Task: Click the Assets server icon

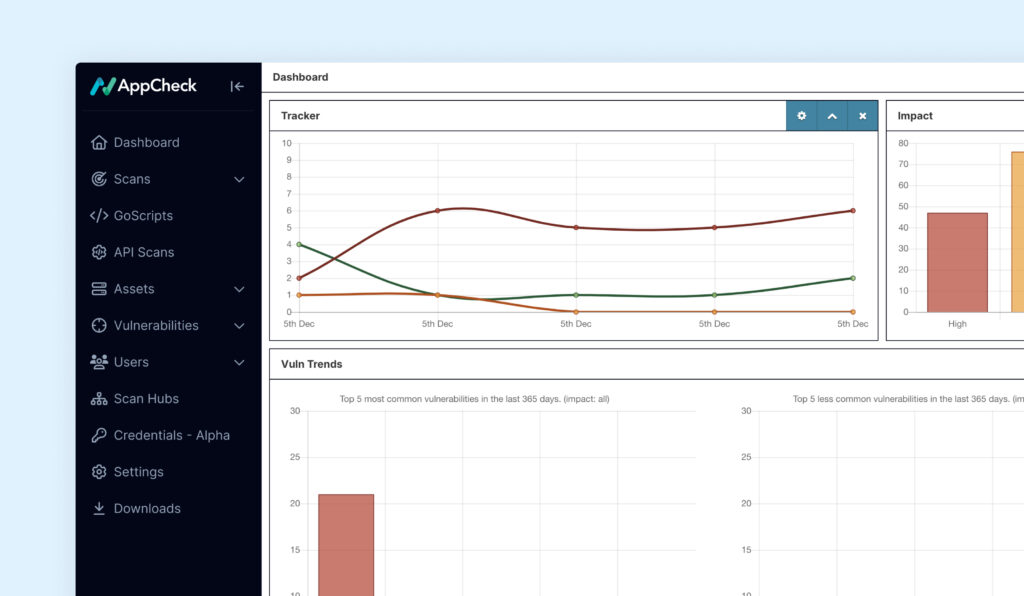Action: coord(99,289)
